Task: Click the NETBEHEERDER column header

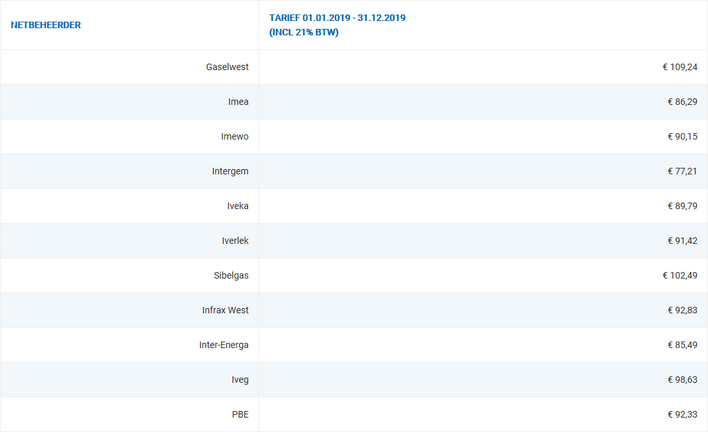Action: 46,25
